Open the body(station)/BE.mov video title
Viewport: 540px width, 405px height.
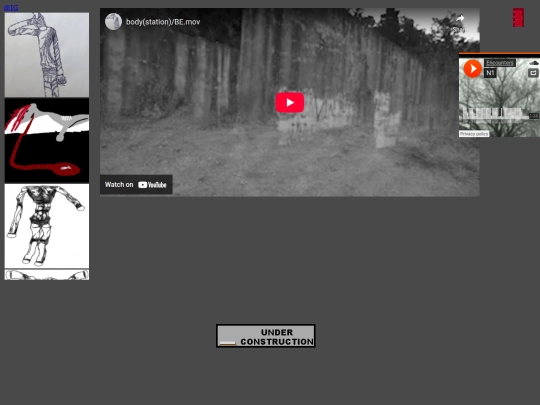click(163, 22)
